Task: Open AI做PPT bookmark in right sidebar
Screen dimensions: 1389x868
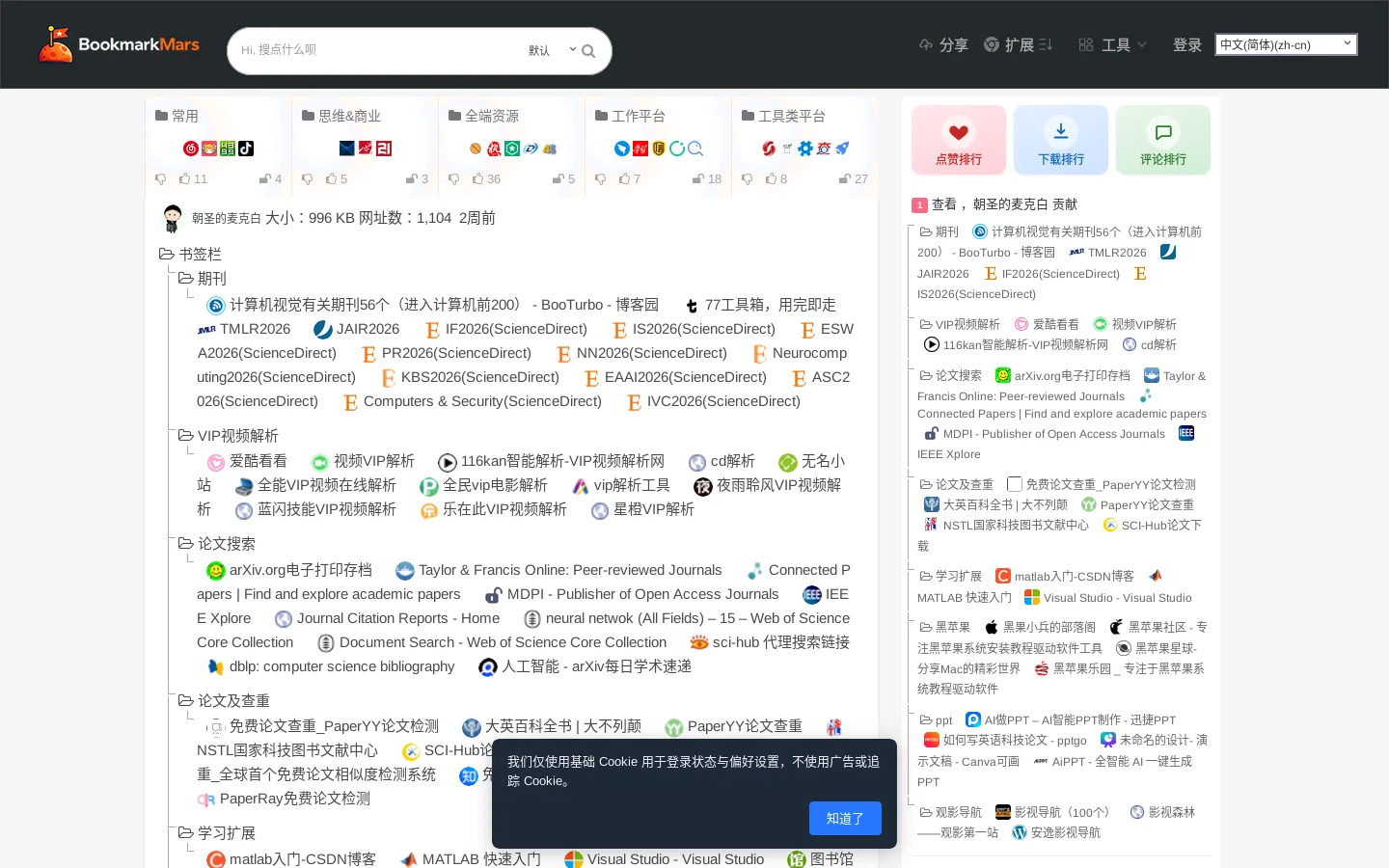Action: [x=1080, y=719]
